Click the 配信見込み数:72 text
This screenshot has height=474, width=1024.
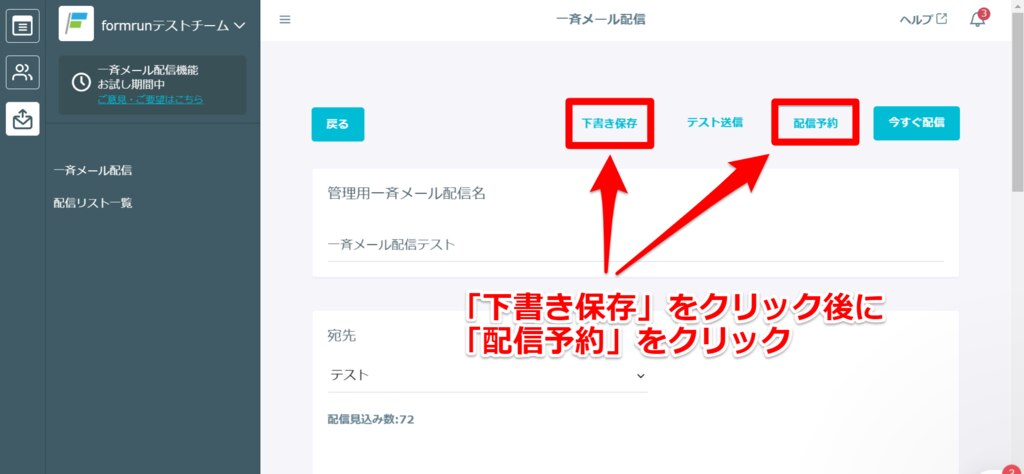(370, 419)
